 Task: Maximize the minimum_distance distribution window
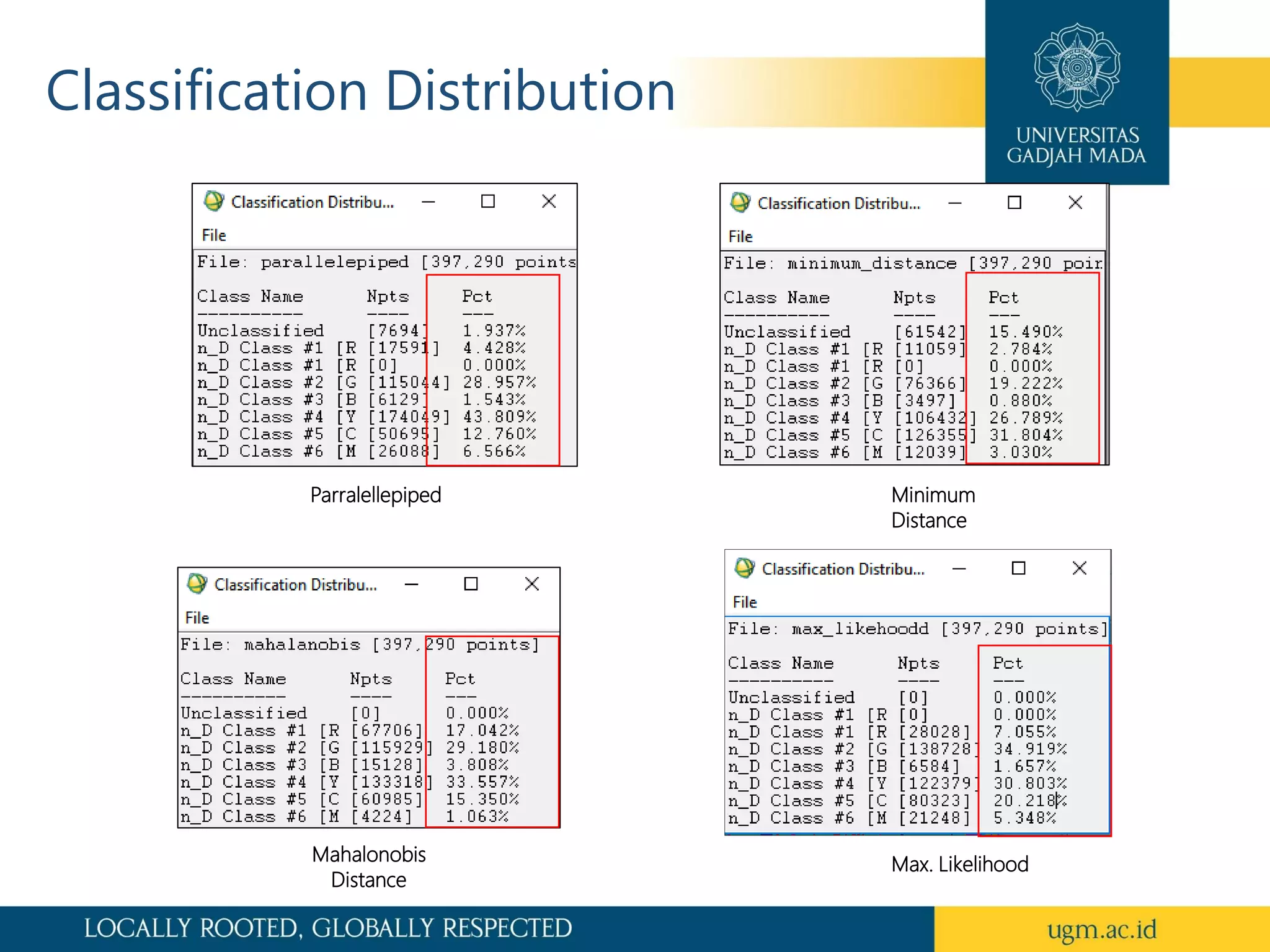pyautogui.click(x=1015, y=203)
